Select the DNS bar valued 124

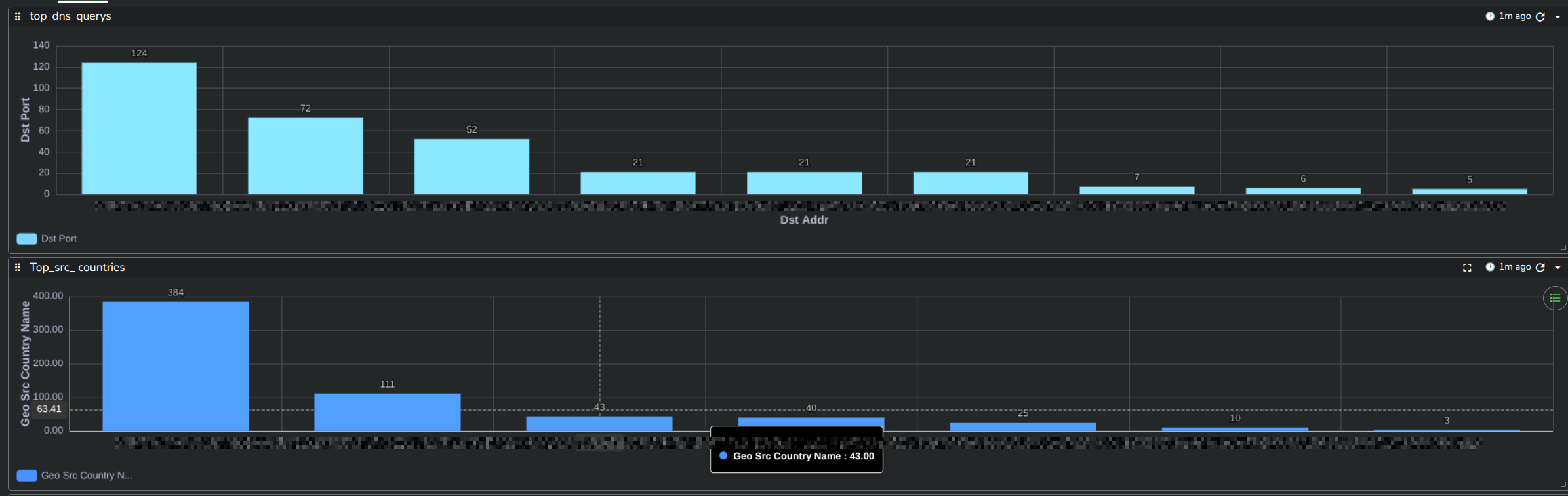coord(139,129)
